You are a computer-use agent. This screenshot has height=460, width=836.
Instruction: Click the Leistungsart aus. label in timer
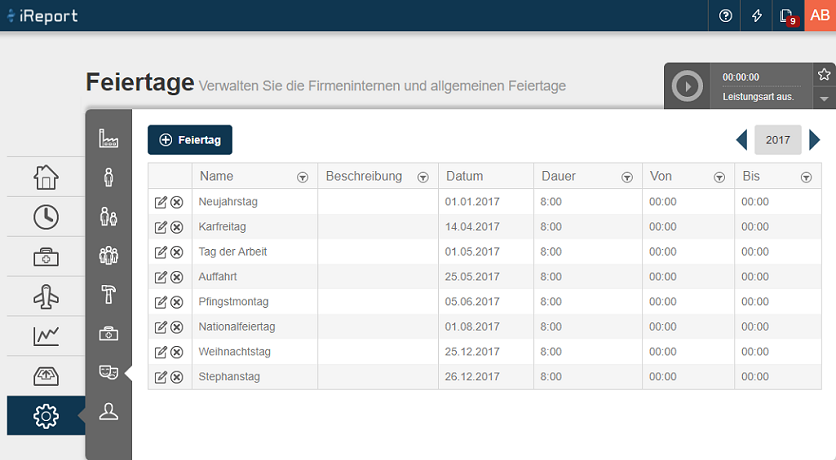[x=758, y=96]
